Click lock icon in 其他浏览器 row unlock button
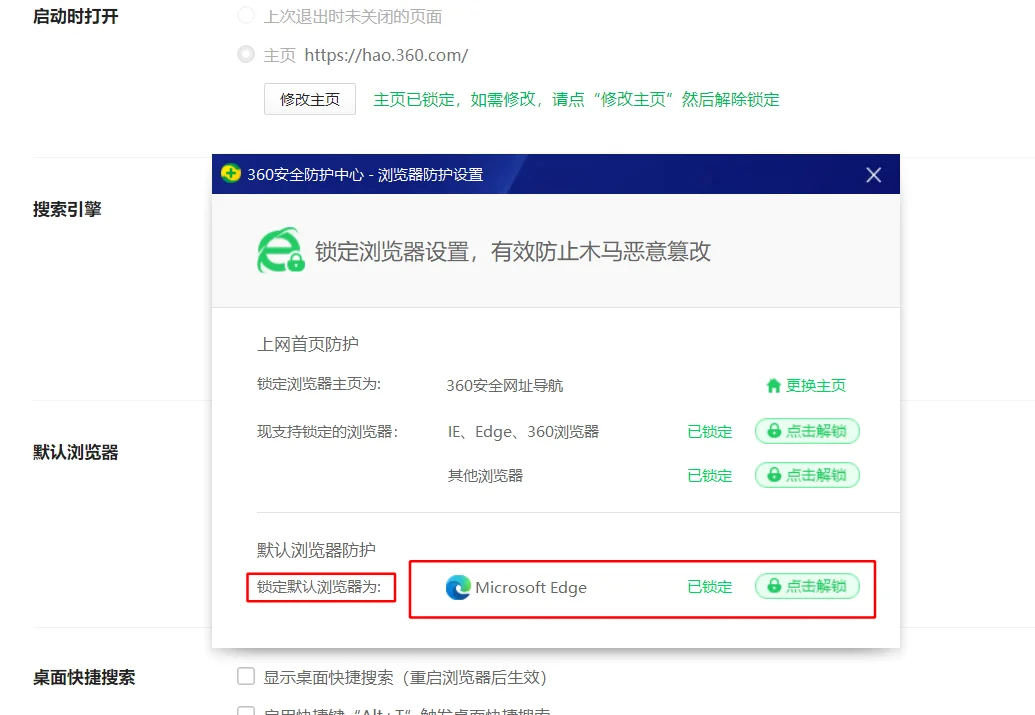This screenshot has height=715, width=1035. [774, 475]
